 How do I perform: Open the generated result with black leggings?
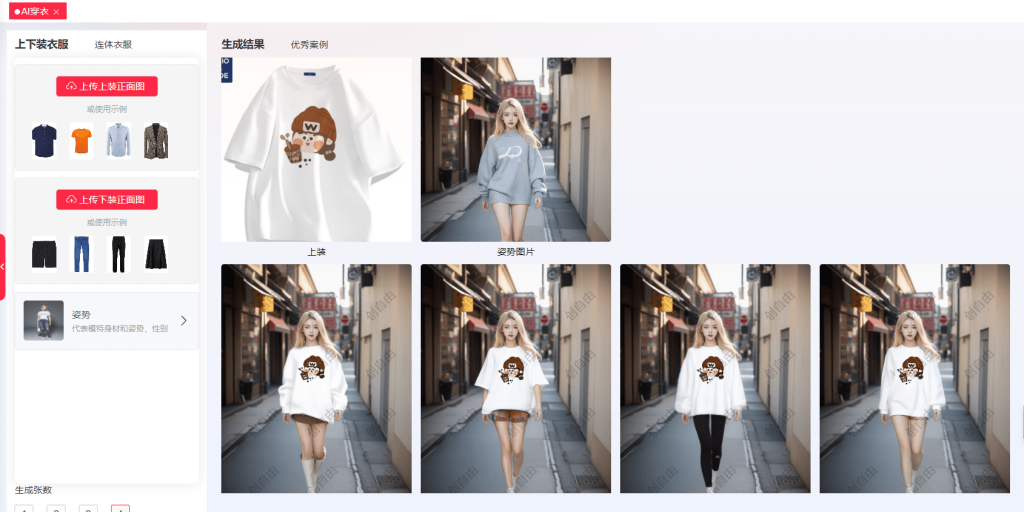[x=715, y=378]
